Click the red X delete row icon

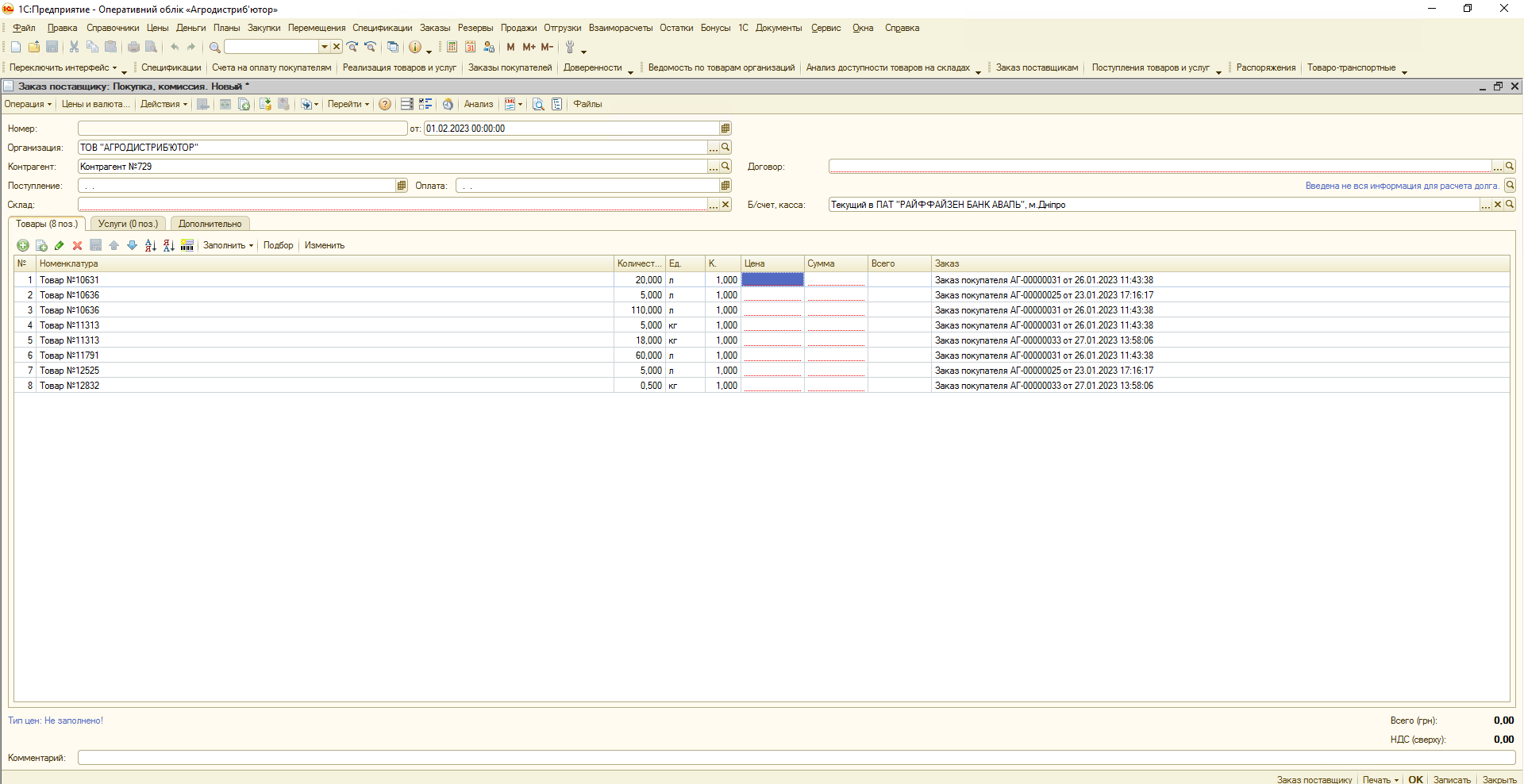[x=77, y=246]
